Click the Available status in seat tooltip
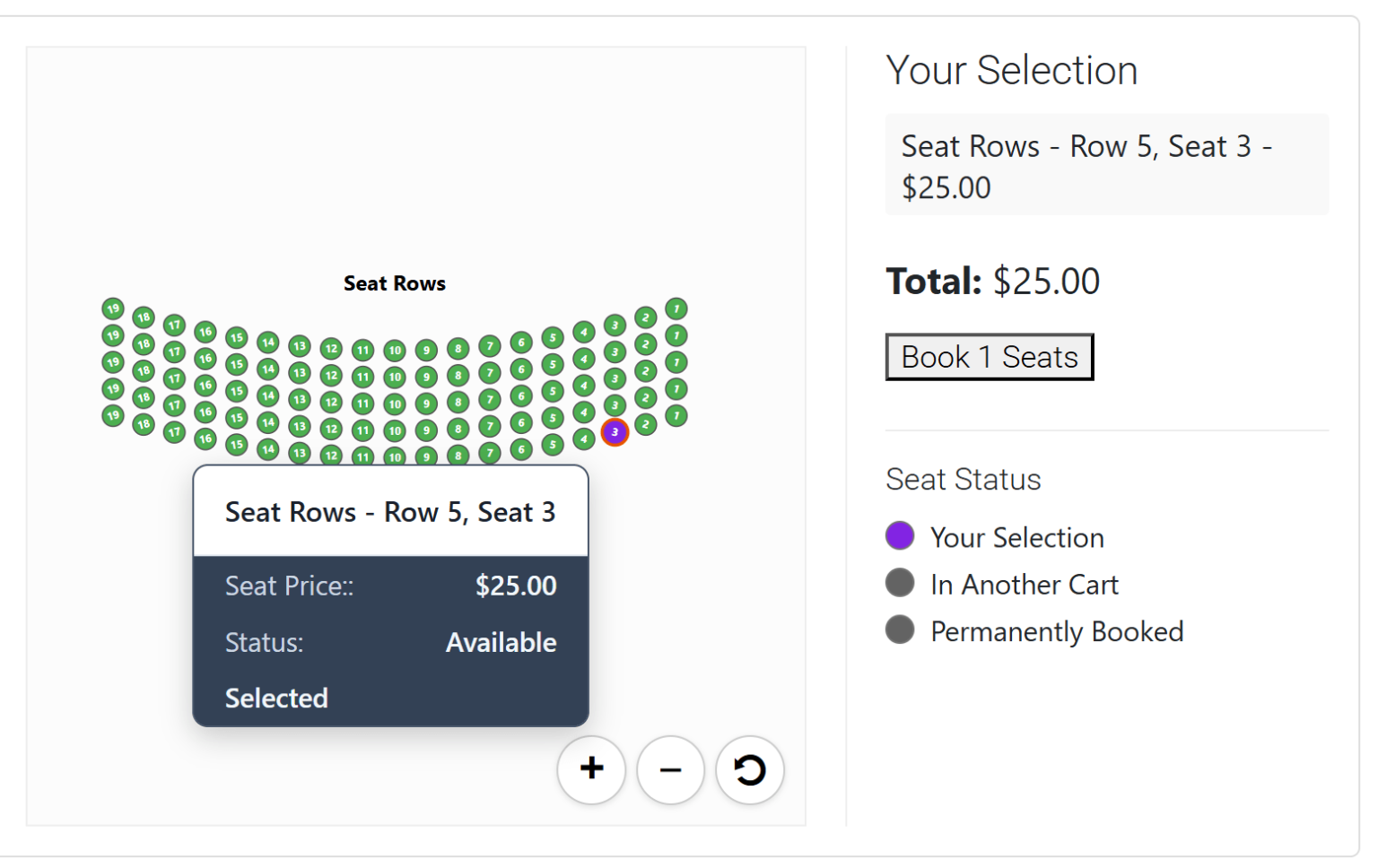1378x868 pixels. [x=501, y=642]
